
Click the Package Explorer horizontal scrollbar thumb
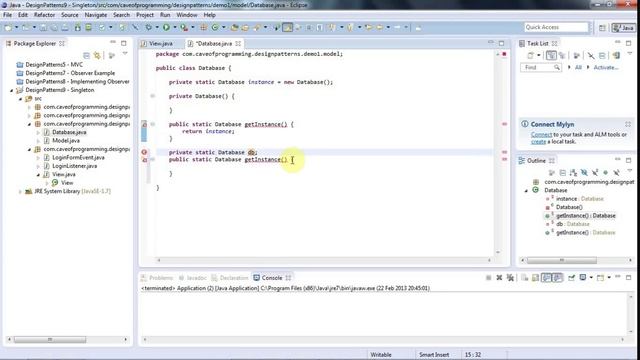(x=50, y=340)
